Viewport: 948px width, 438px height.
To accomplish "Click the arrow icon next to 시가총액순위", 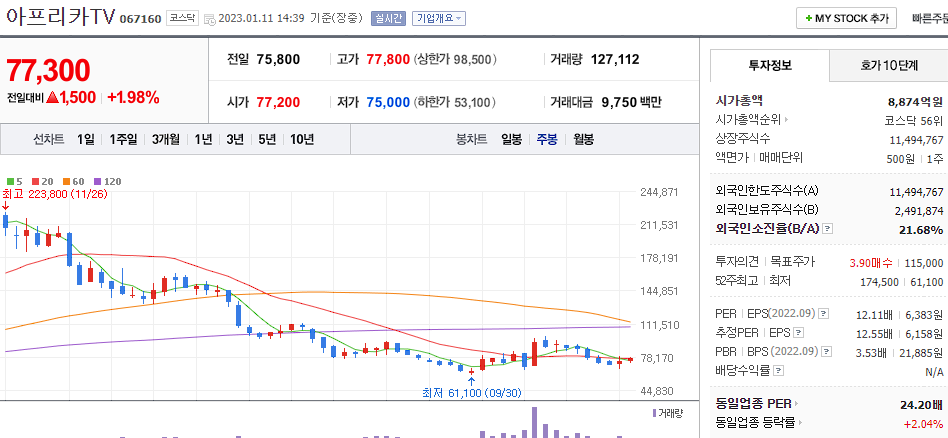I will tap(786, 120).
